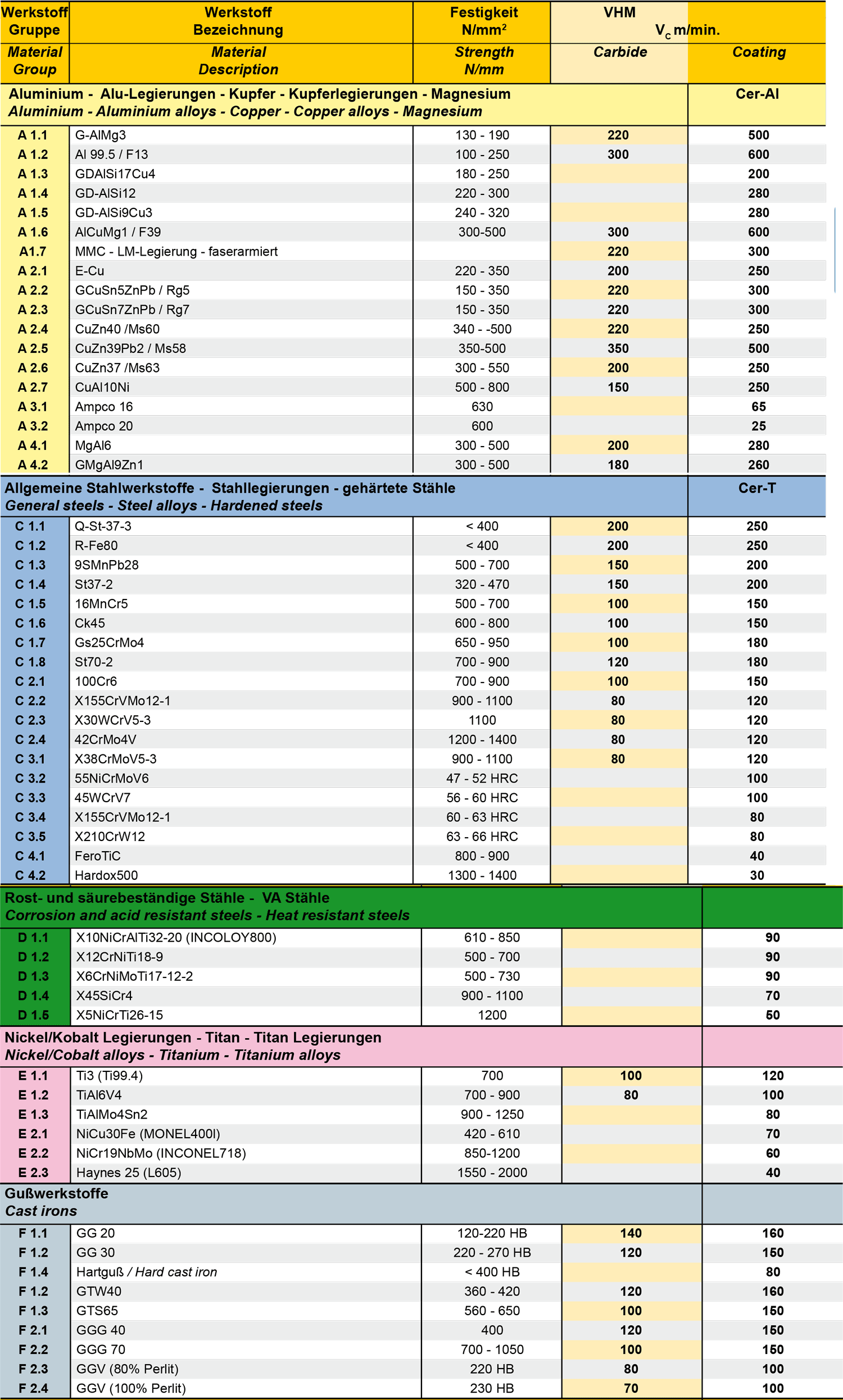
Task: Select the Ck45 entry
Action: pyautogui.click(x=90, y=623)
